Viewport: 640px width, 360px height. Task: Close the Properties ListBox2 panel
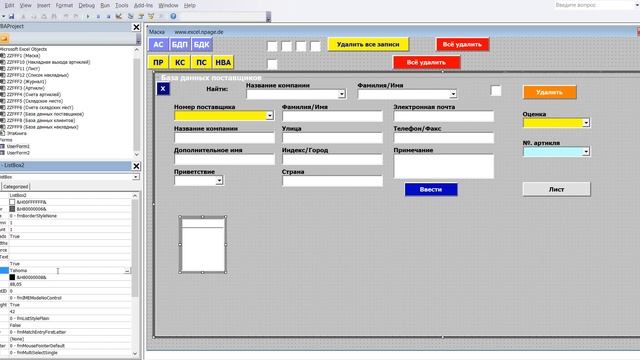(x=136, y=166)
